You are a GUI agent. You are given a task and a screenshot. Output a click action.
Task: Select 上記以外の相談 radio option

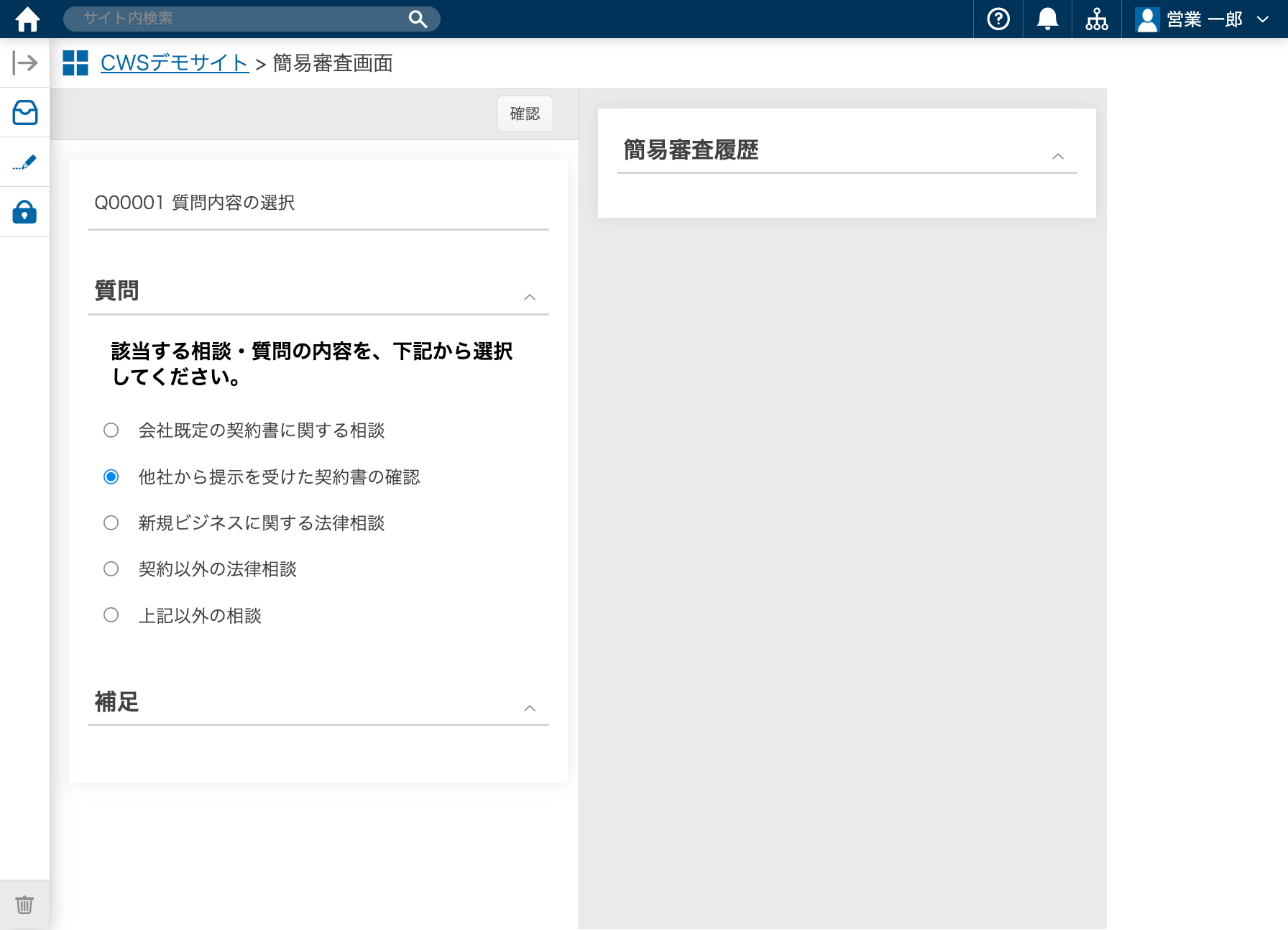click(111, 615)
